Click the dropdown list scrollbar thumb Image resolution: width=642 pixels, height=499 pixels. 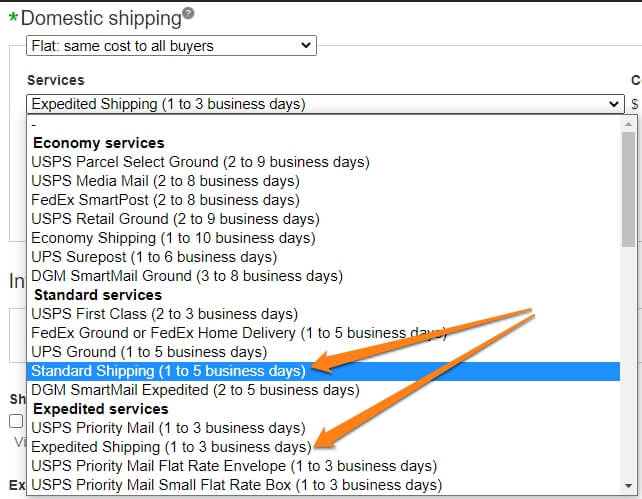click(628, 190)
